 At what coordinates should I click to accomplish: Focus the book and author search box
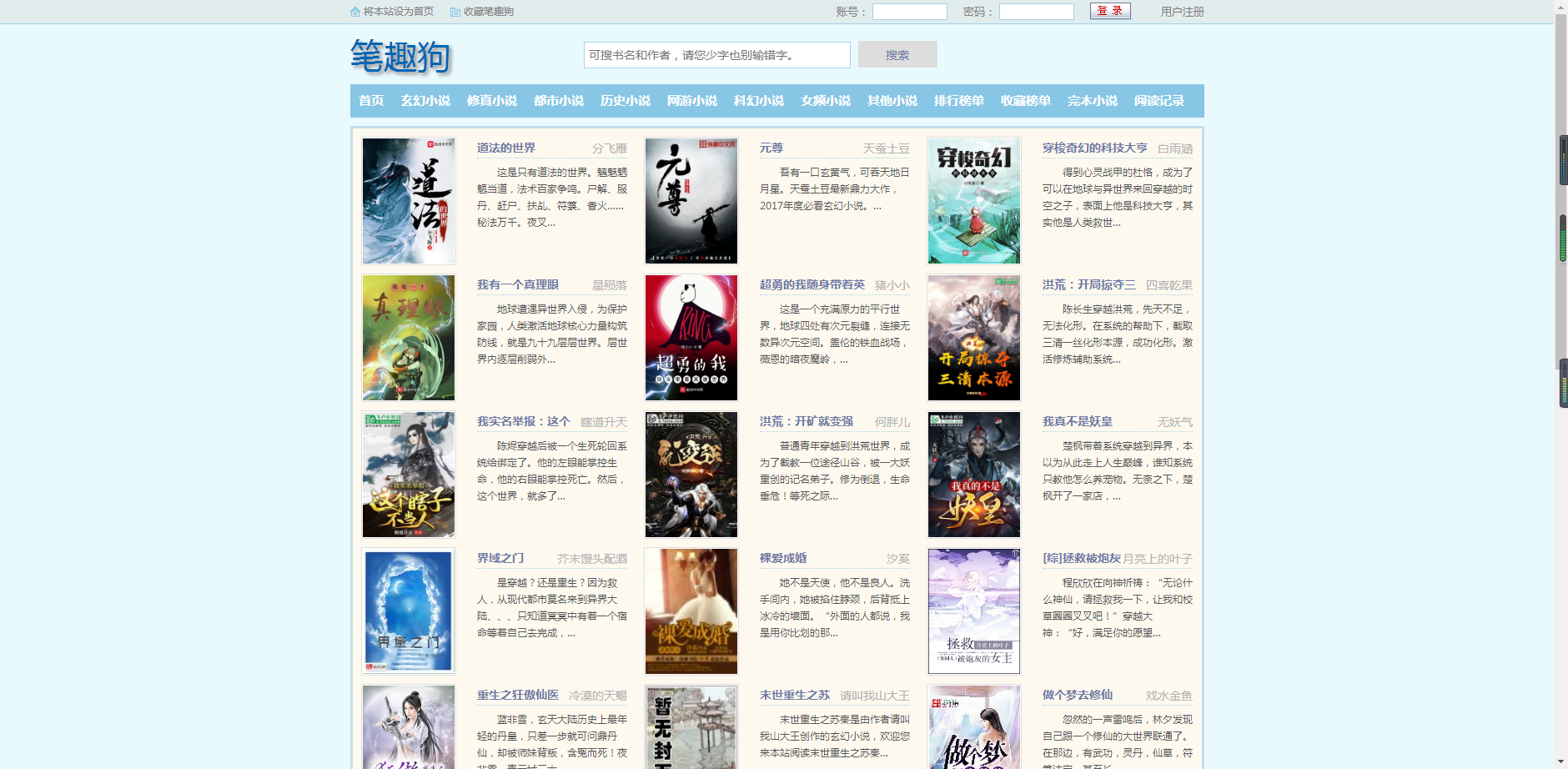coord(717,55)
